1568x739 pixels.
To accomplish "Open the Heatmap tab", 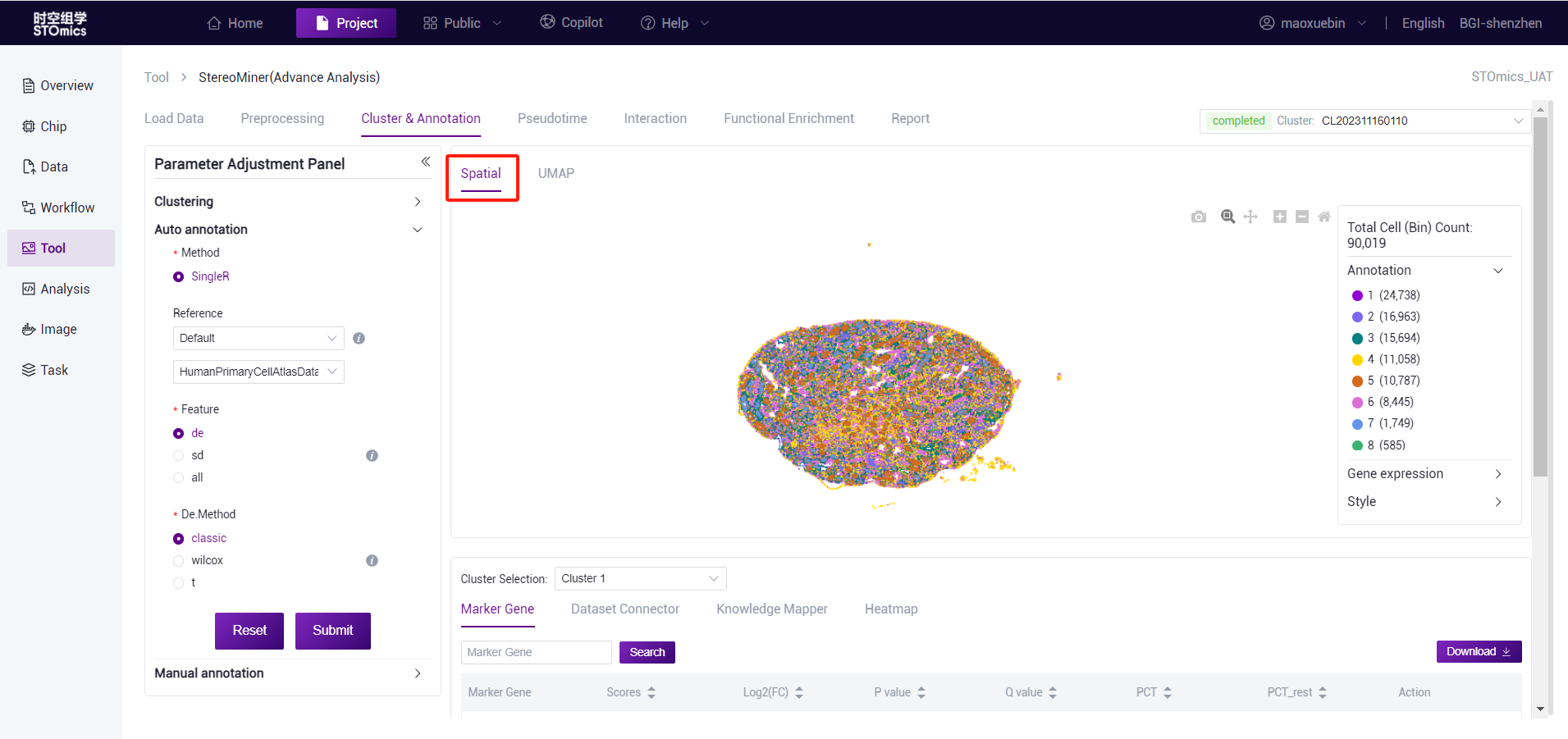I will [x=891, y=609].
